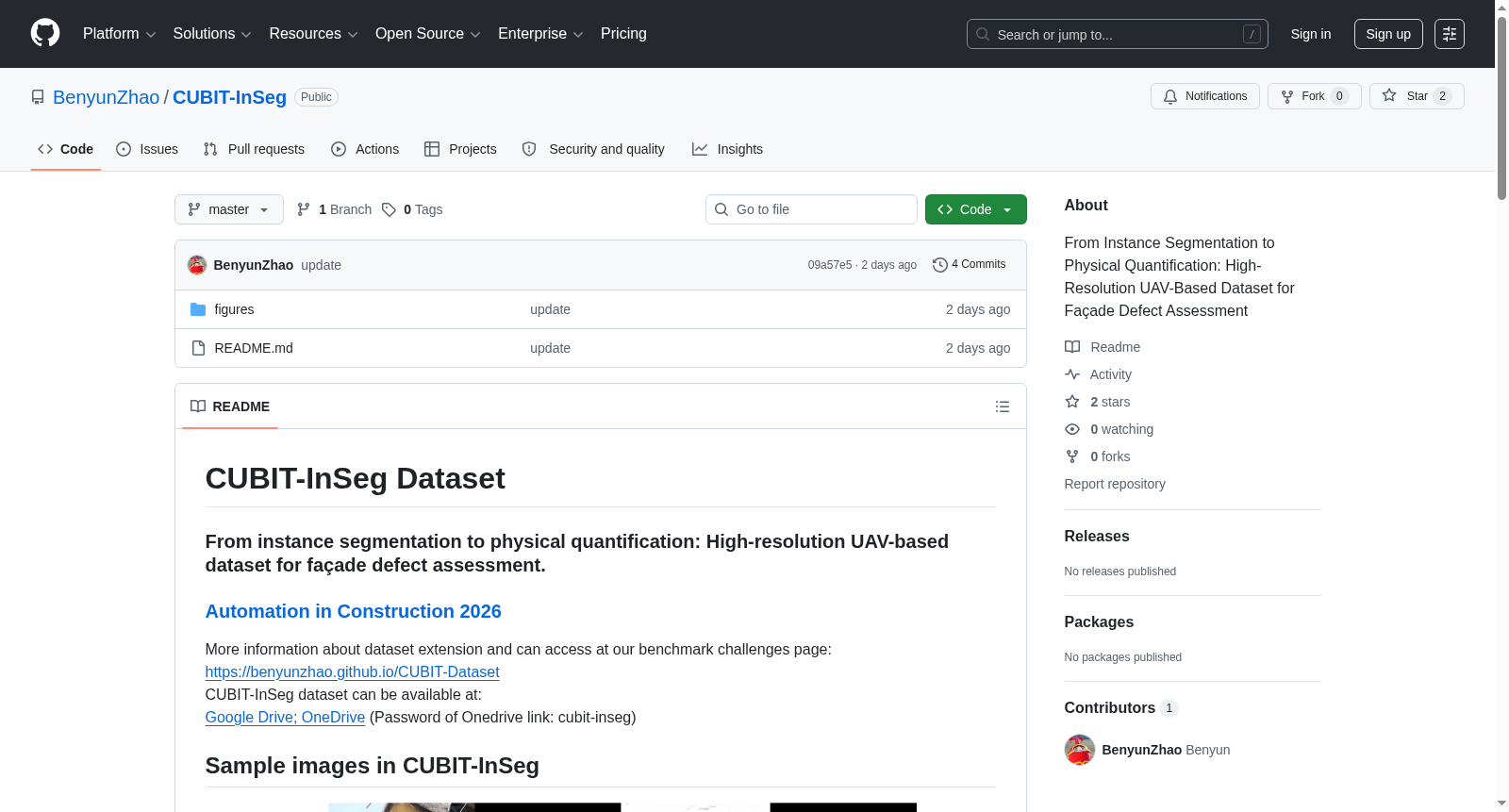Open the Google Drive; OneDrive link
Screen dimensions: 1509x812
[x=285, y=717]
